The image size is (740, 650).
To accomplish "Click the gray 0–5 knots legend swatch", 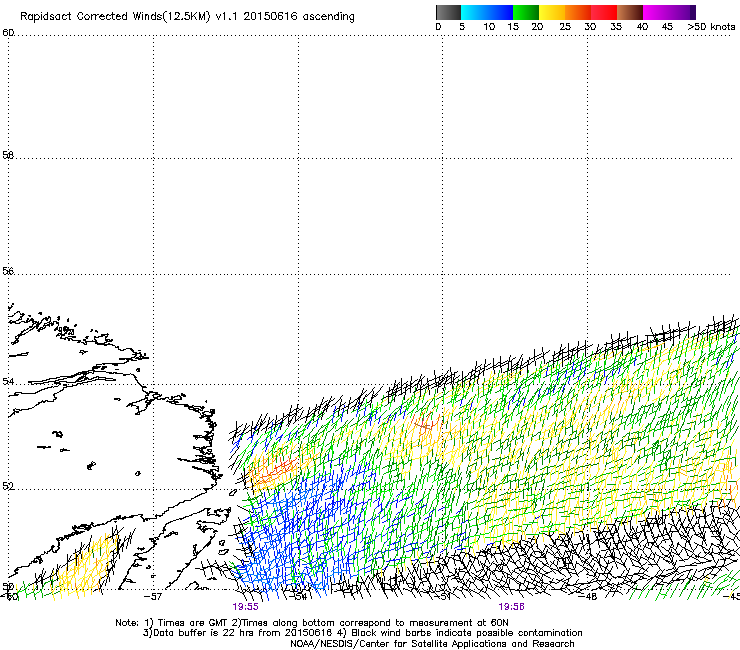I will coord(448,12).
